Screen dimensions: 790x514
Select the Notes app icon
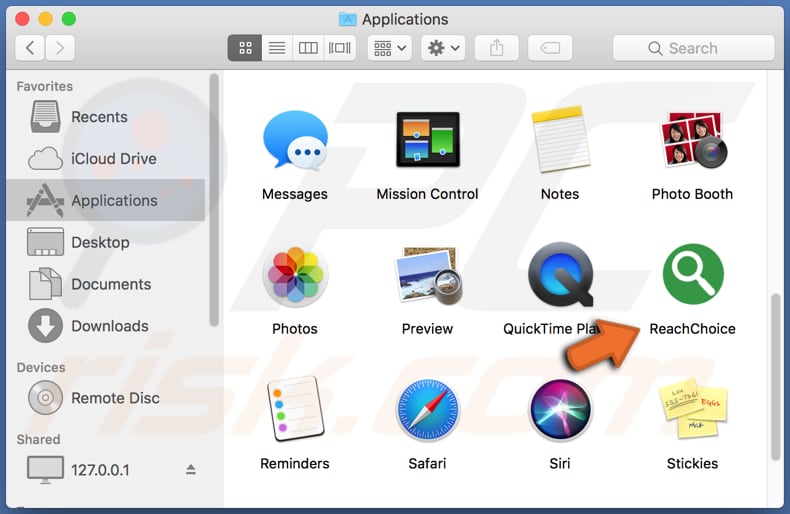(x=560, y=140)
